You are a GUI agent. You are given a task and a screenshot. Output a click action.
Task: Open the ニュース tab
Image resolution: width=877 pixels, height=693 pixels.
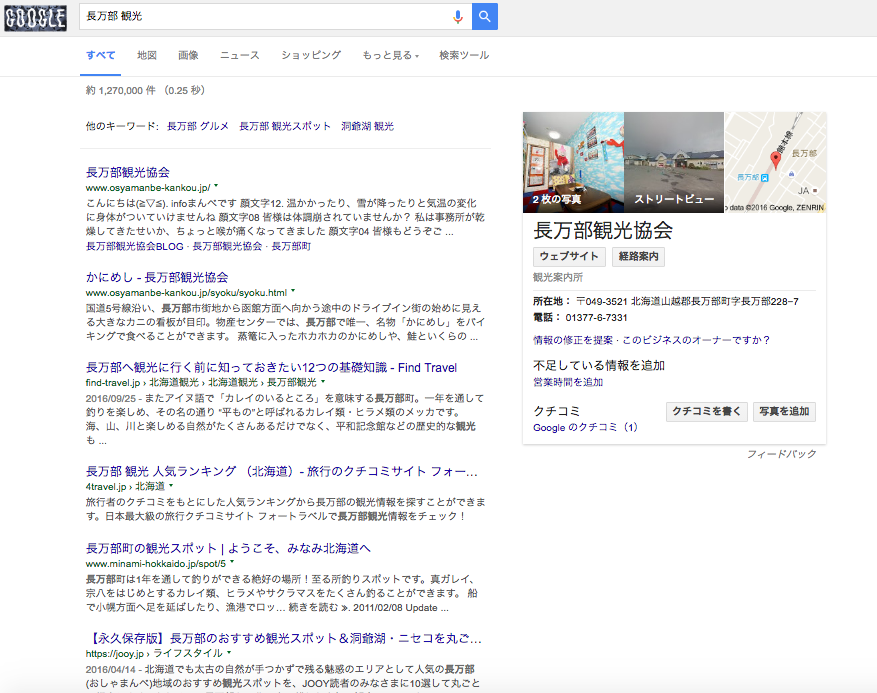pos(240,55)
